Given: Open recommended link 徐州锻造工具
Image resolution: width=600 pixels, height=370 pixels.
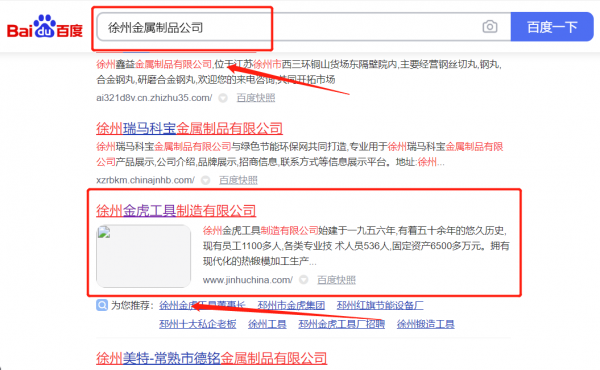Looking at the screenshot, I should (x=426, y=324).
